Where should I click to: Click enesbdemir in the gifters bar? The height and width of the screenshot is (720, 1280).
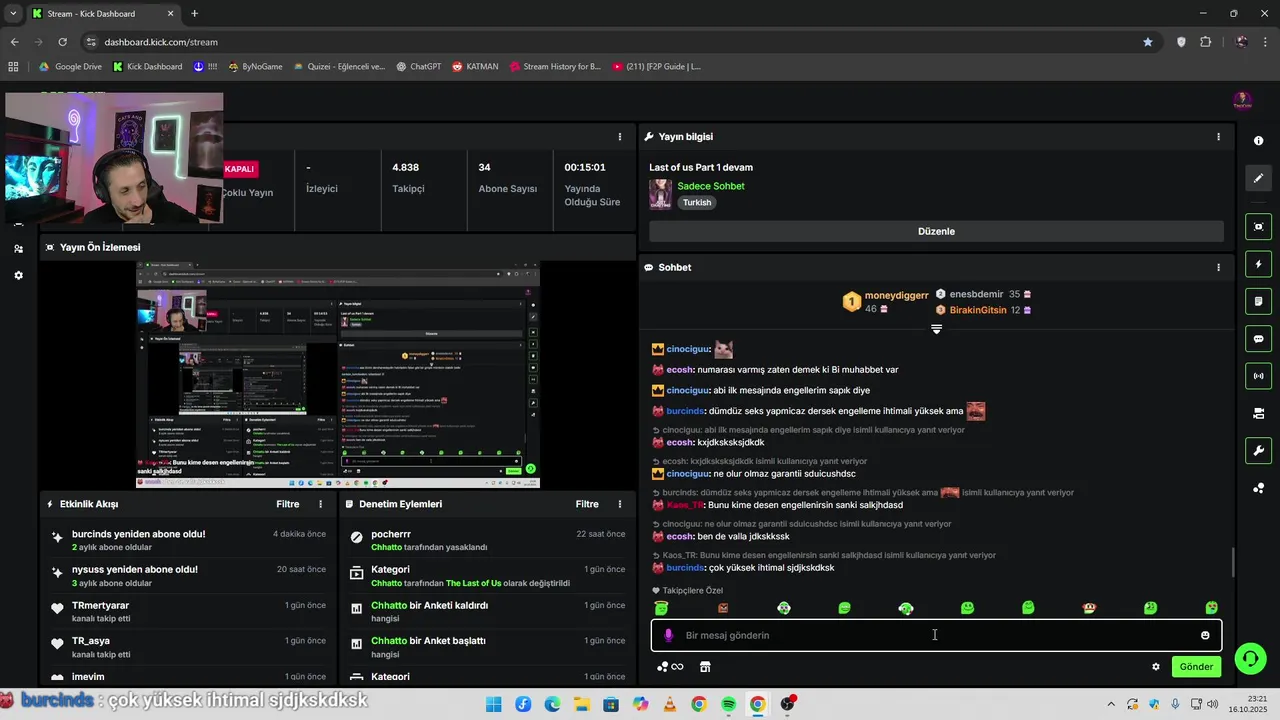tap(976, 295)
